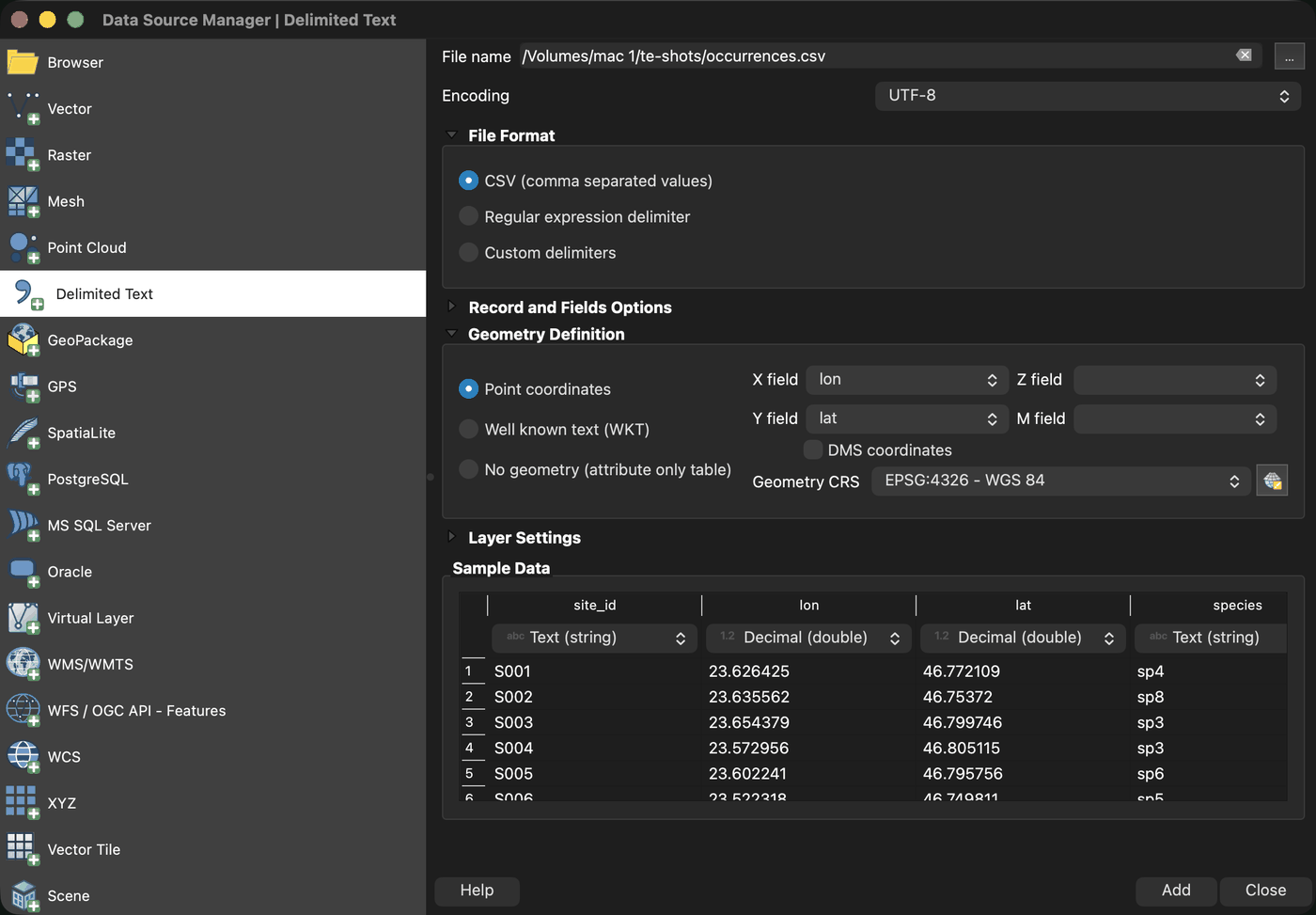
Task: Click the Close button
Action: coord(1265,891)
